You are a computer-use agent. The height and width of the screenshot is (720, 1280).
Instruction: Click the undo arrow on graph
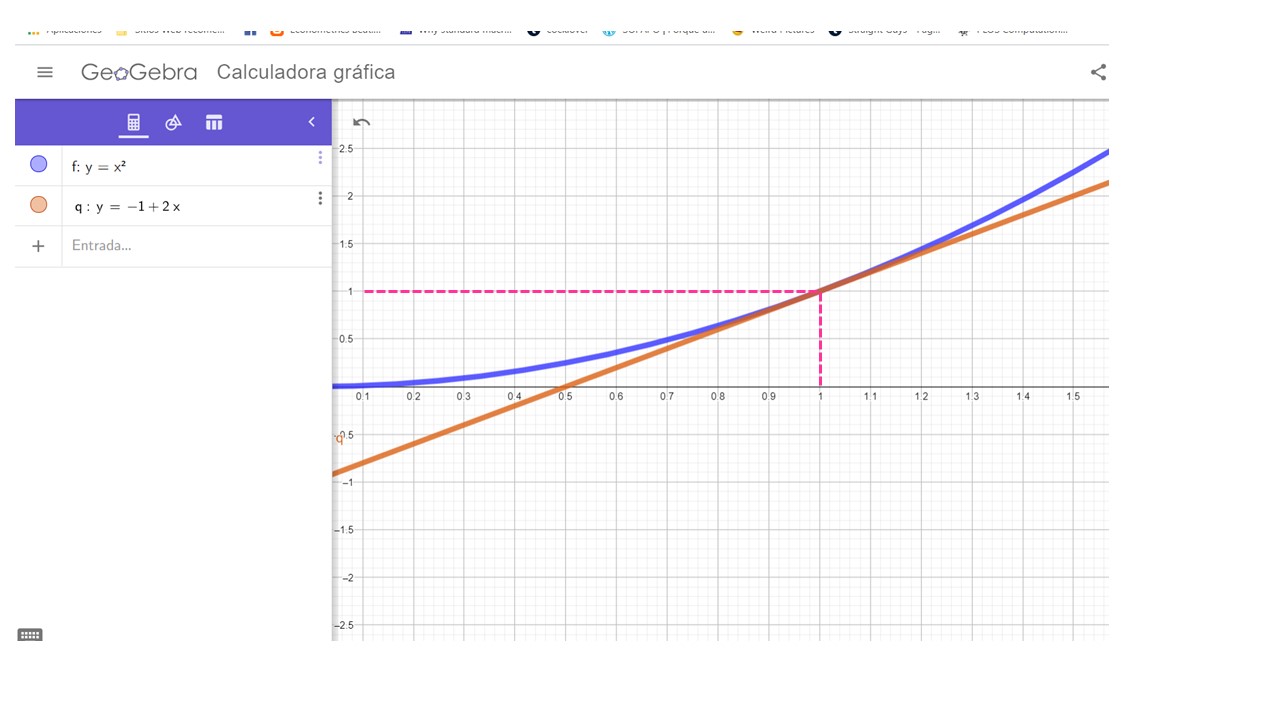pyautogui.click(x=362, y=123)
